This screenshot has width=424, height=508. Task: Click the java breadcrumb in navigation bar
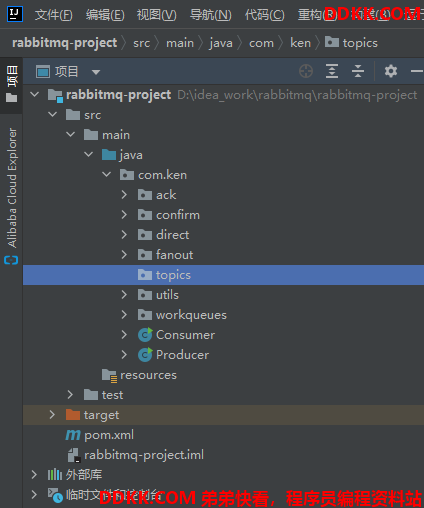pos(221,43)
